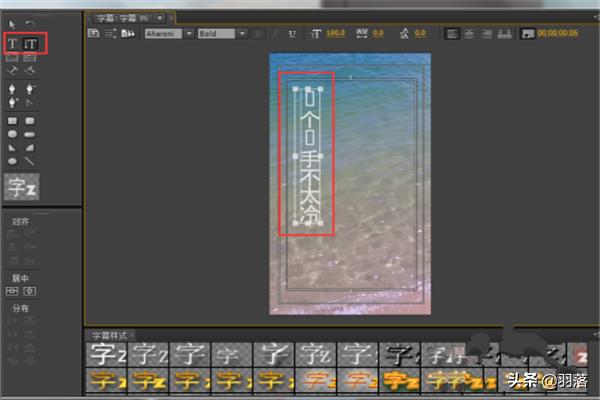
Task: Center the title object horizontally
Action: tap(12, 291)
